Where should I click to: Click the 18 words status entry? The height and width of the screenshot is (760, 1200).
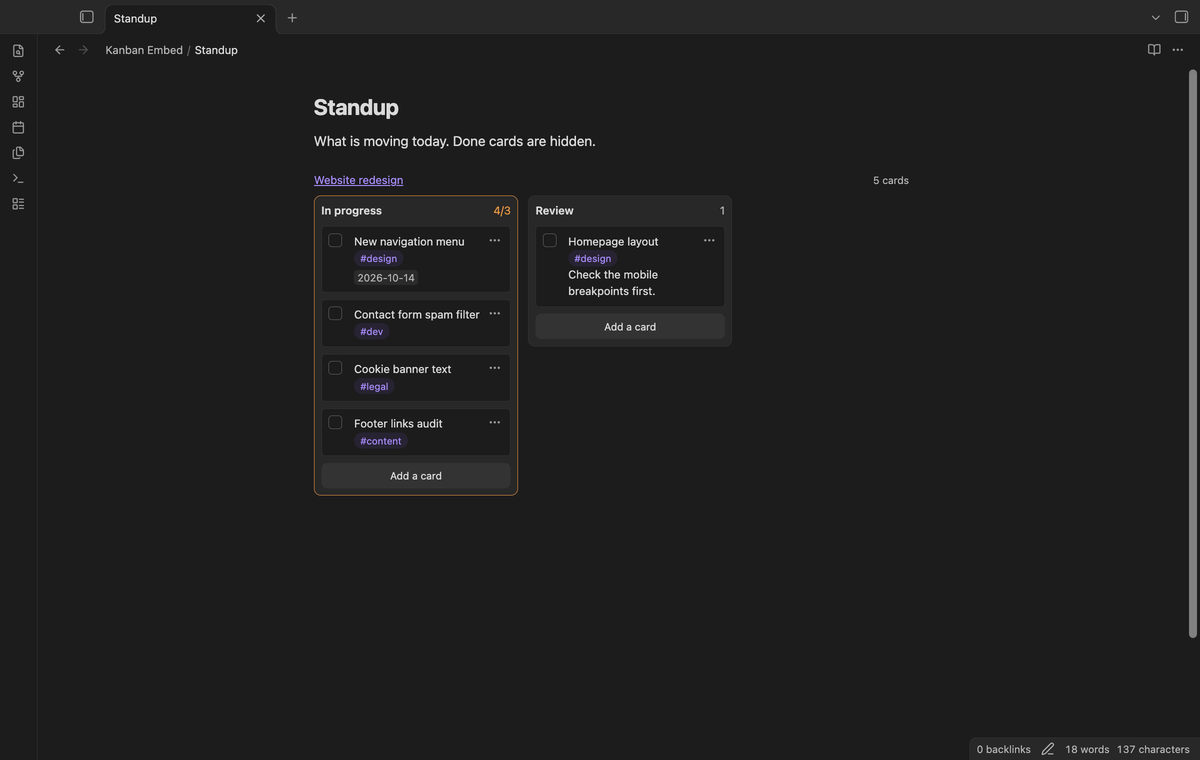pyautogui.click(x=1087, y=749)
